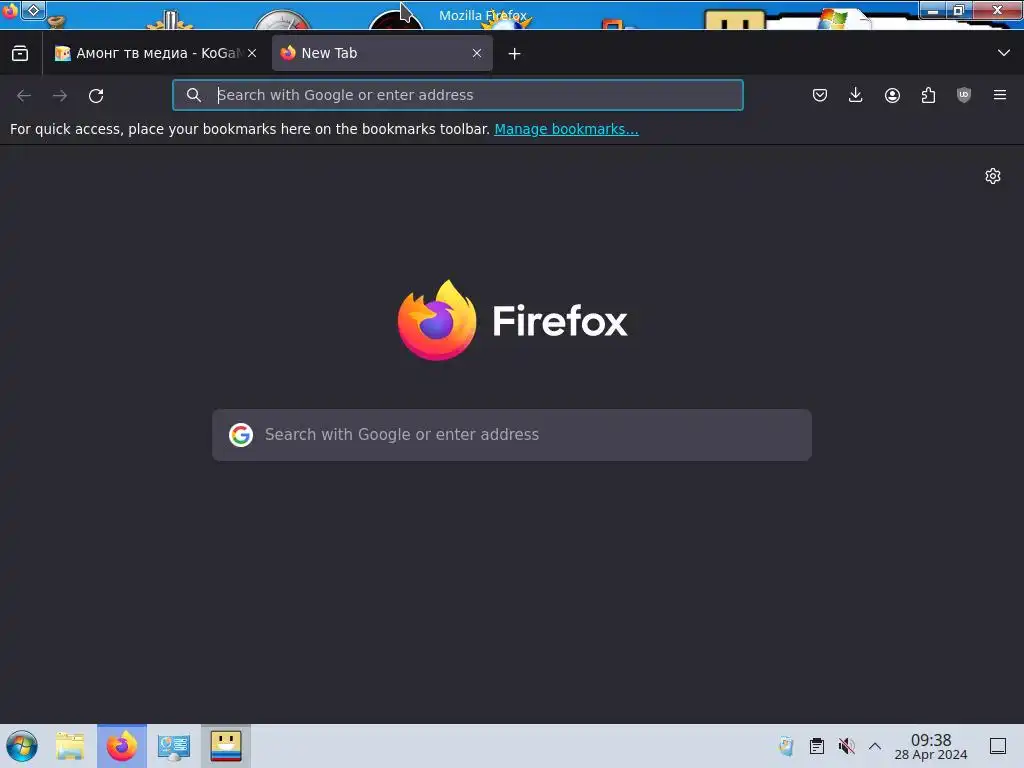
Task: Expand the list all tabs chevron
Action: click(1004, 53)
